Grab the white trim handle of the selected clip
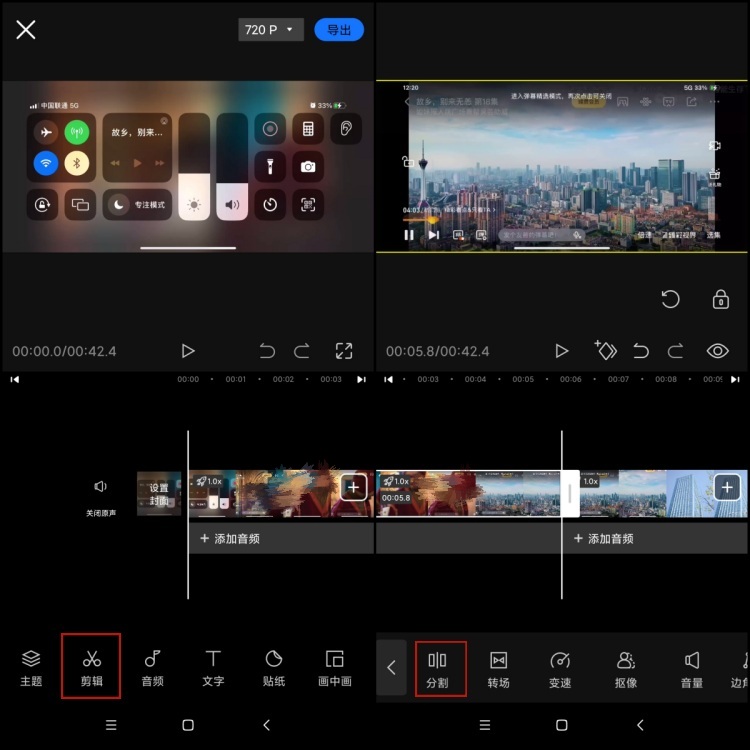The width and height of the screenshot is (750, 750). 570,494
